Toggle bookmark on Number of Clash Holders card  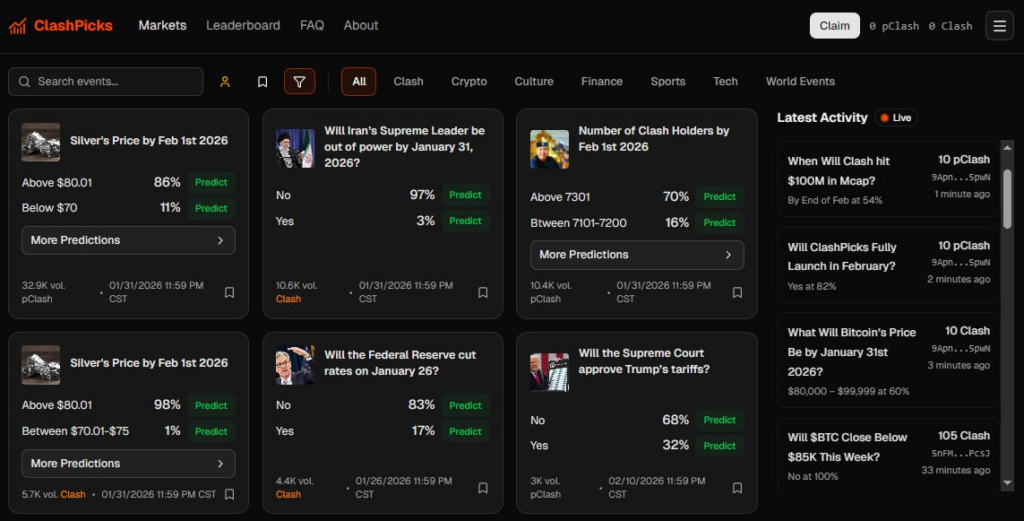tap(737, 293)
